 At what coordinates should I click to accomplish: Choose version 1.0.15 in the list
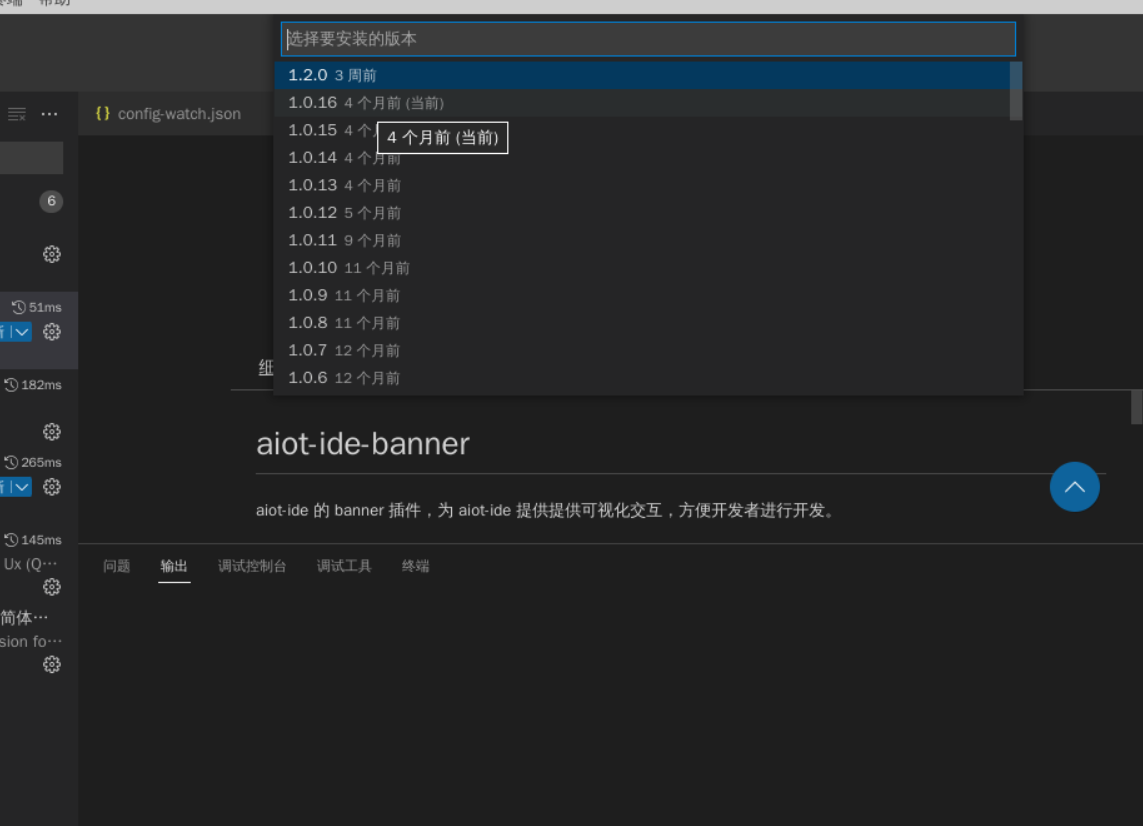(642, 130)
